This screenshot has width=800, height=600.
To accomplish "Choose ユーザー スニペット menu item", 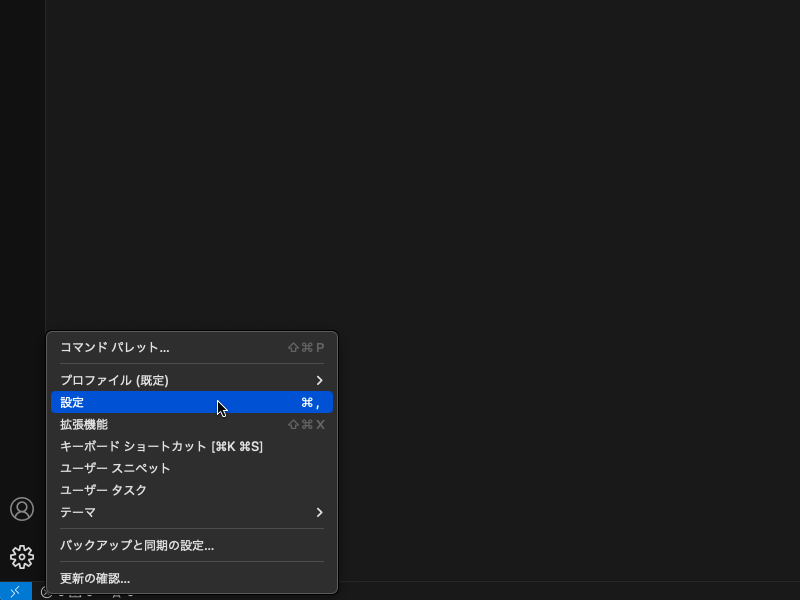I will [x=192, y=468].
